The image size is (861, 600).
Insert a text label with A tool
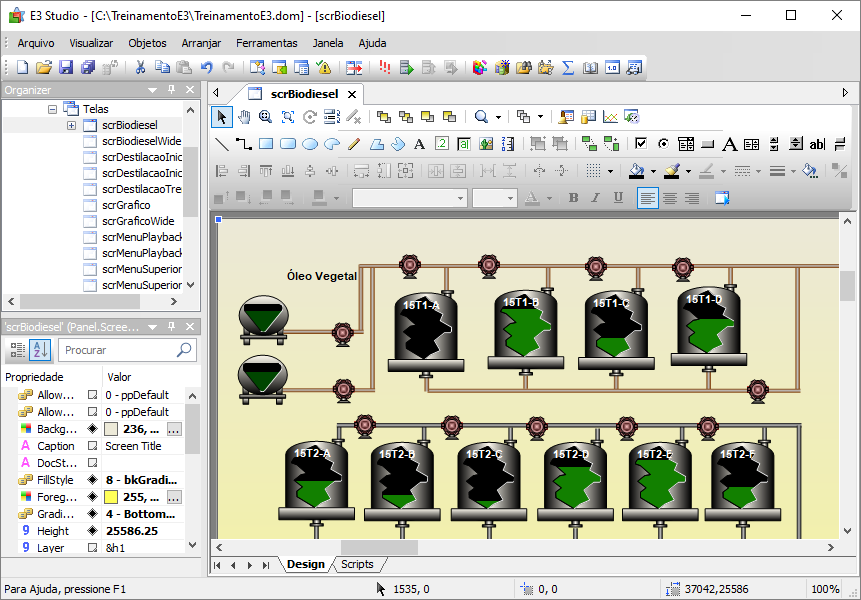(419, 144)
